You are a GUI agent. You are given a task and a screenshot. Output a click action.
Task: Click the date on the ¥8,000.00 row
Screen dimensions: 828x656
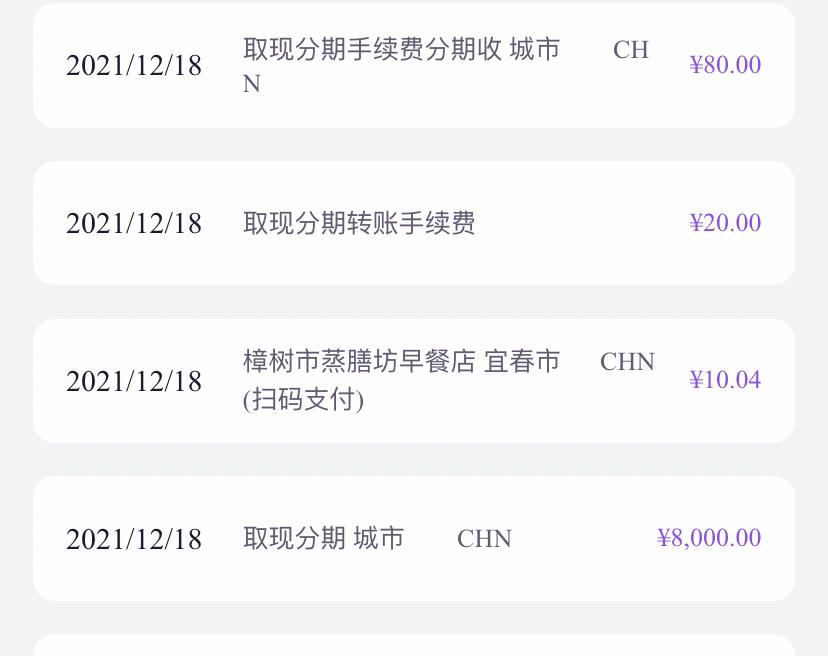coord(134,539)
